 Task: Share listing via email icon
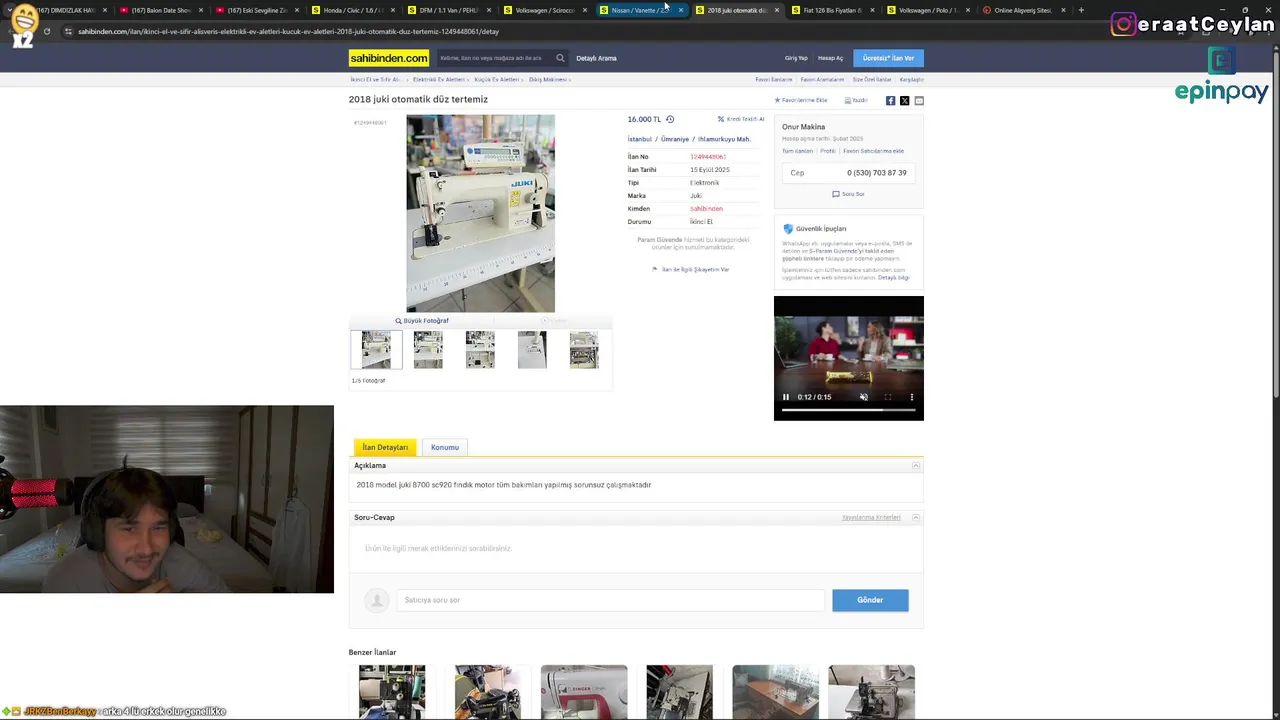(x=919, y=101)
